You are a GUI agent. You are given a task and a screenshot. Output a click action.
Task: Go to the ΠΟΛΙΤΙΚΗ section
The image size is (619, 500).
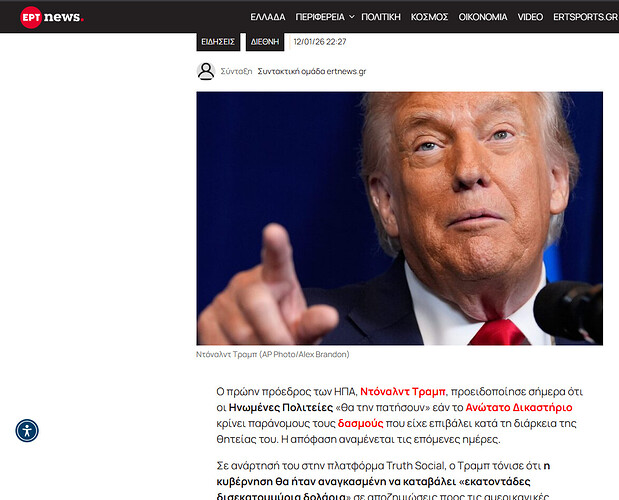pos(381,17)
